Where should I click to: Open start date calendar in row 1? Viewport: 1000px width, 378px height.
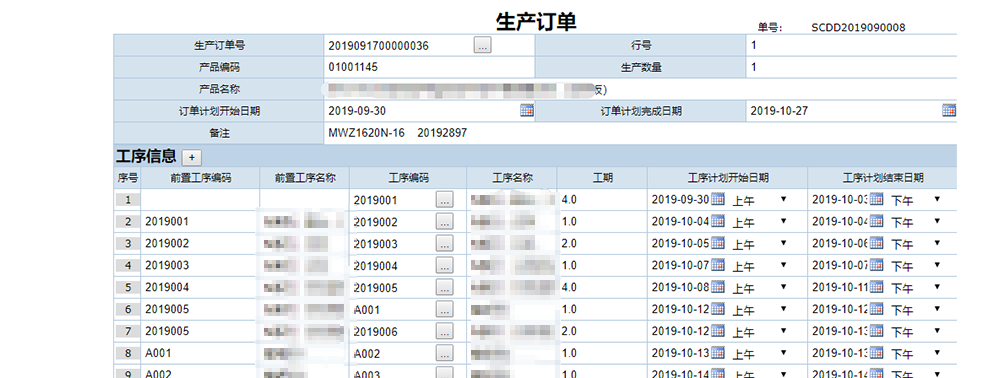717,200
